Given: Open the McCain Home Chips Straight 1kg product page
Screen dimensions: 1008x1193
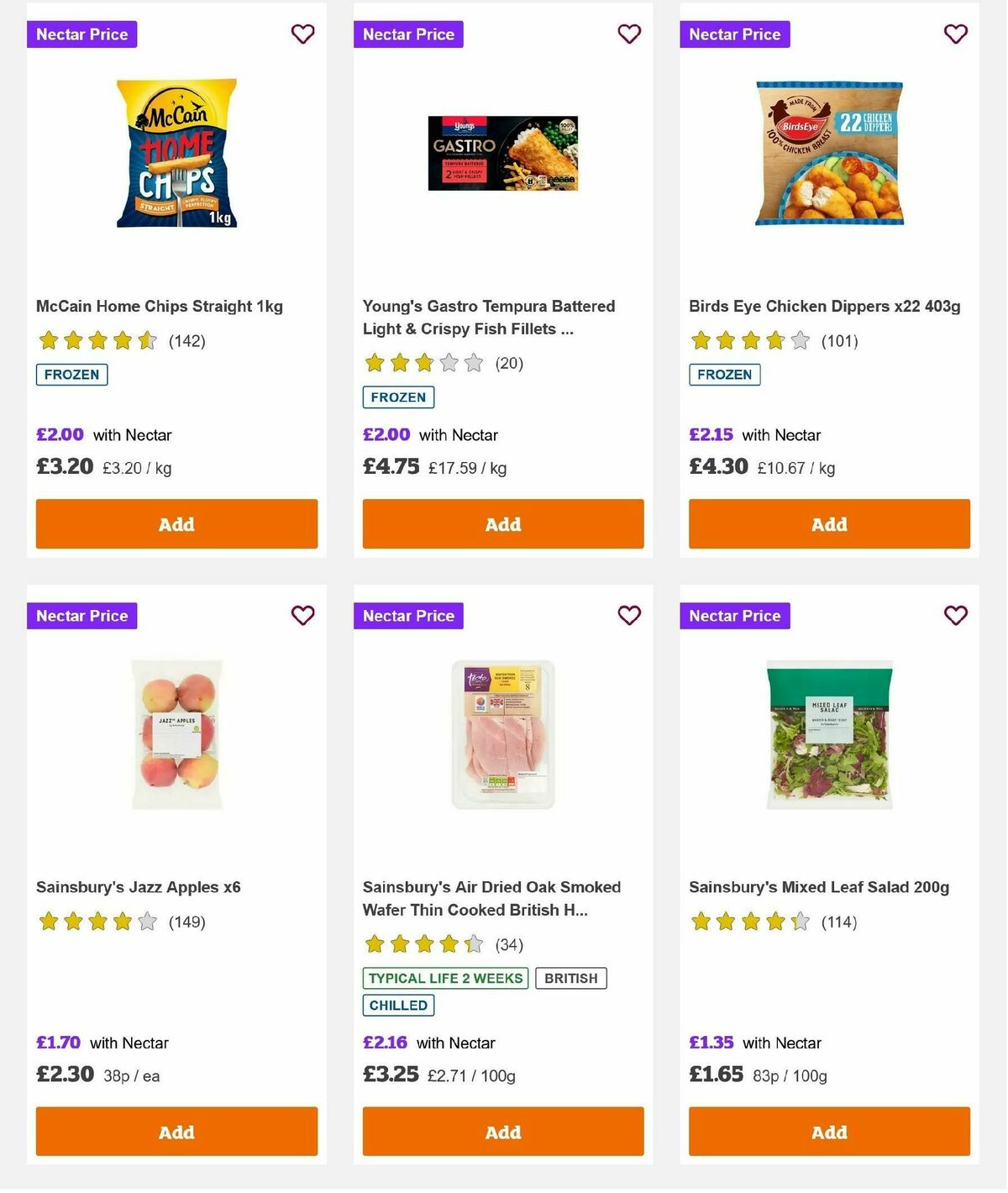Looking at the screenshot, I should tap(160, 306).
